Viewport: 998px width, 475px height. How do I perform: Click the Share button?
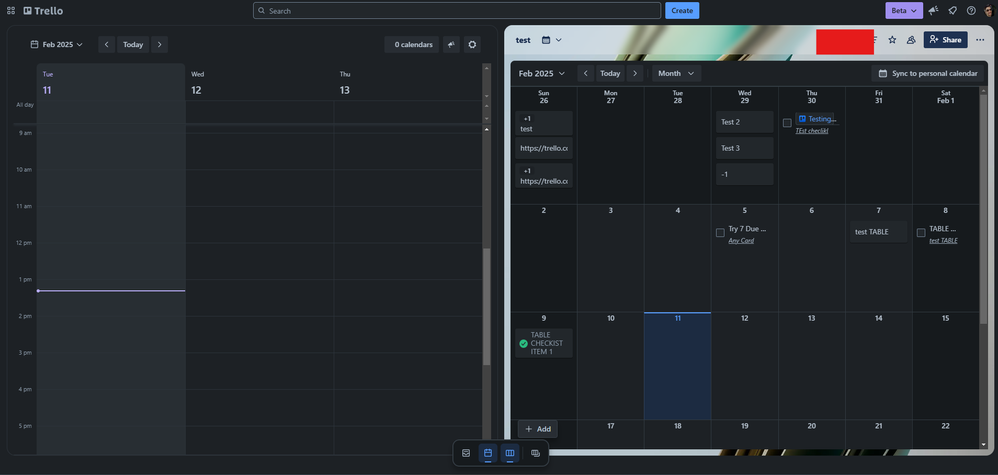tap(945, 39)
